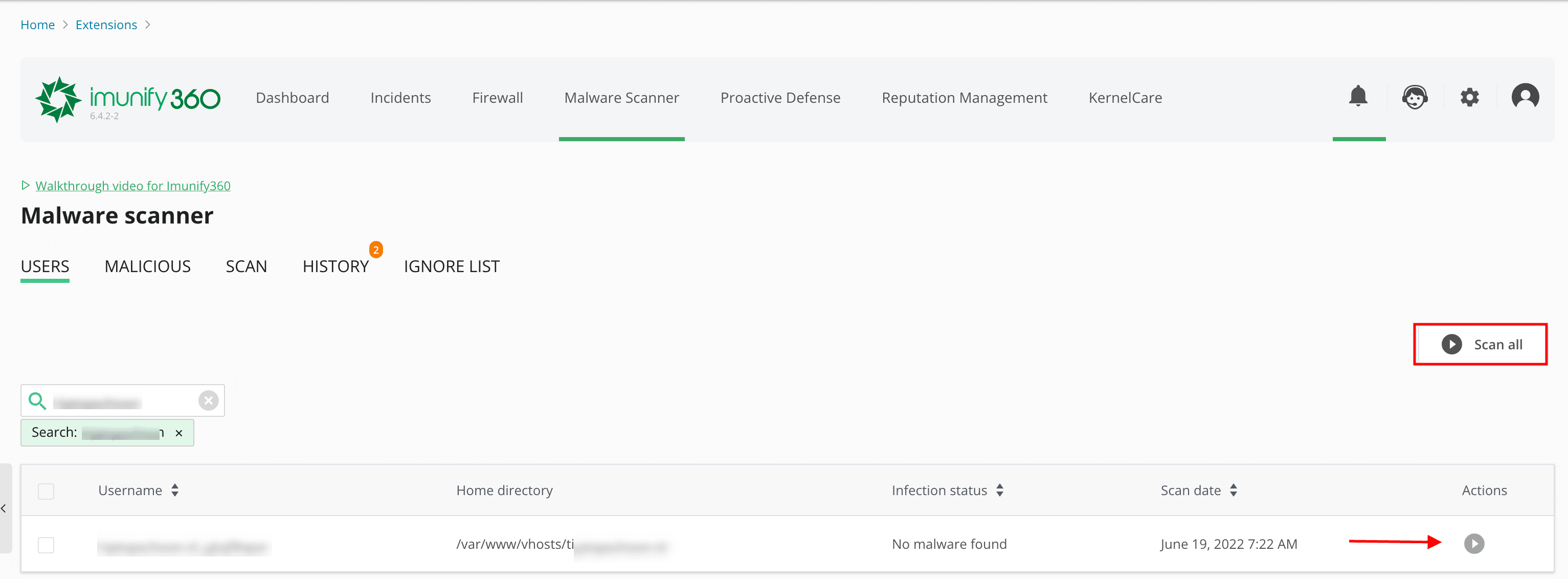Follow the Extensions breadcrumb link
The width and height of the screenshot is (1568, 579).
[106, 25]
